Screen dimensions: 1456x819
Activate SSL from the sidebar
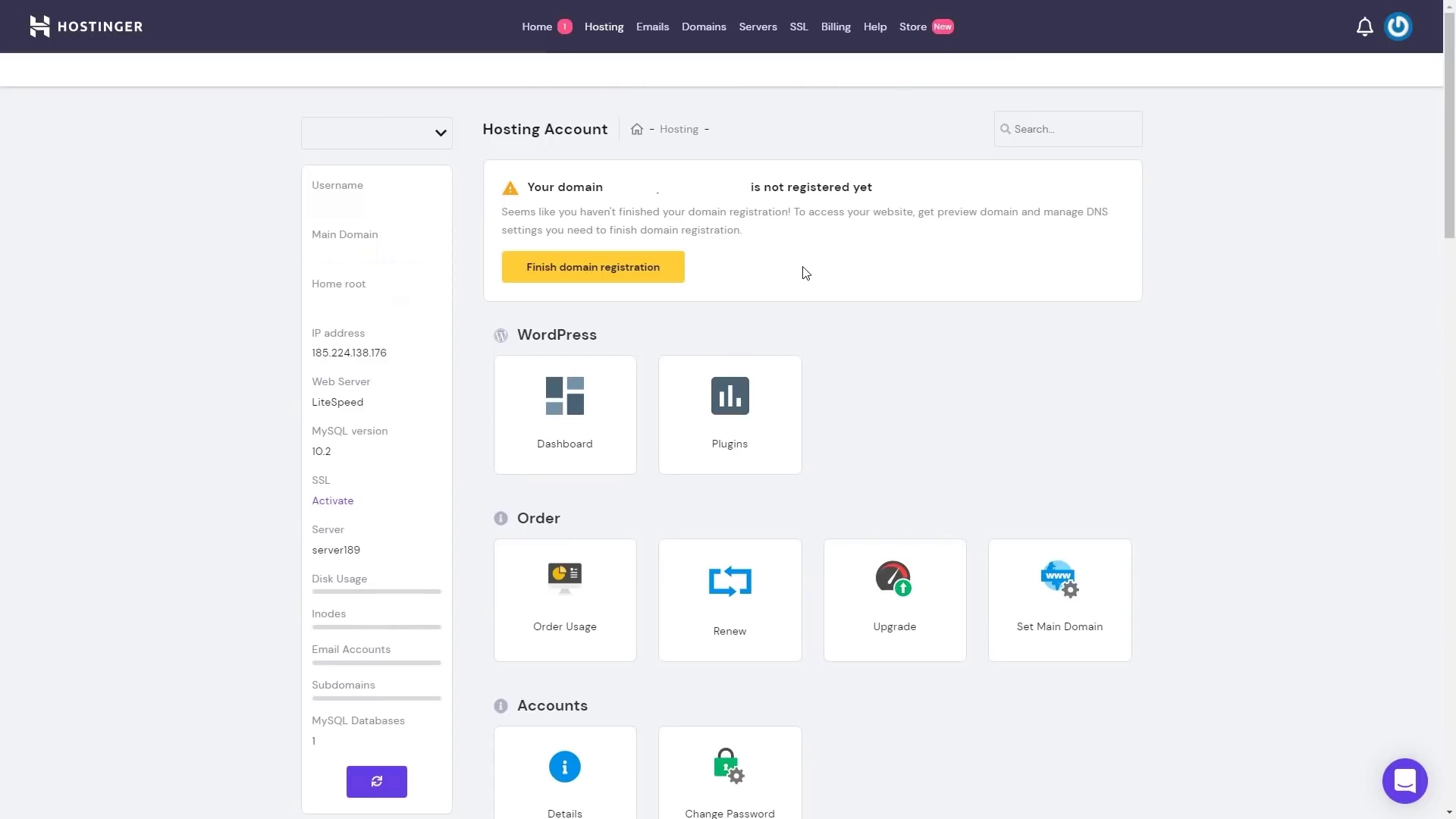coord(332,500)
